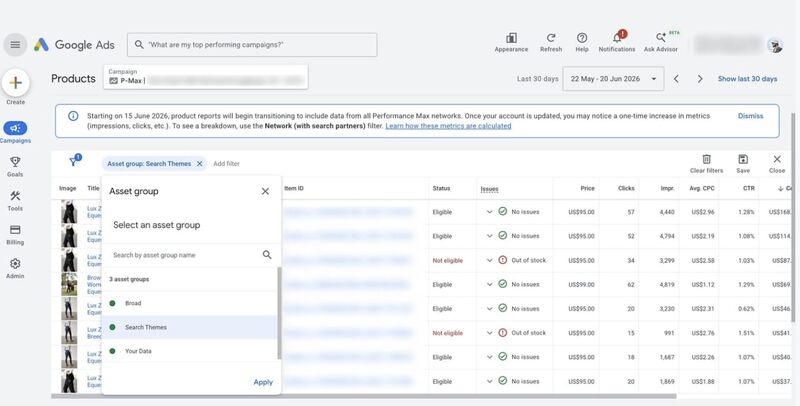Open the Campaign P-Max selector
Screen dimensions: 800x406
206,77
